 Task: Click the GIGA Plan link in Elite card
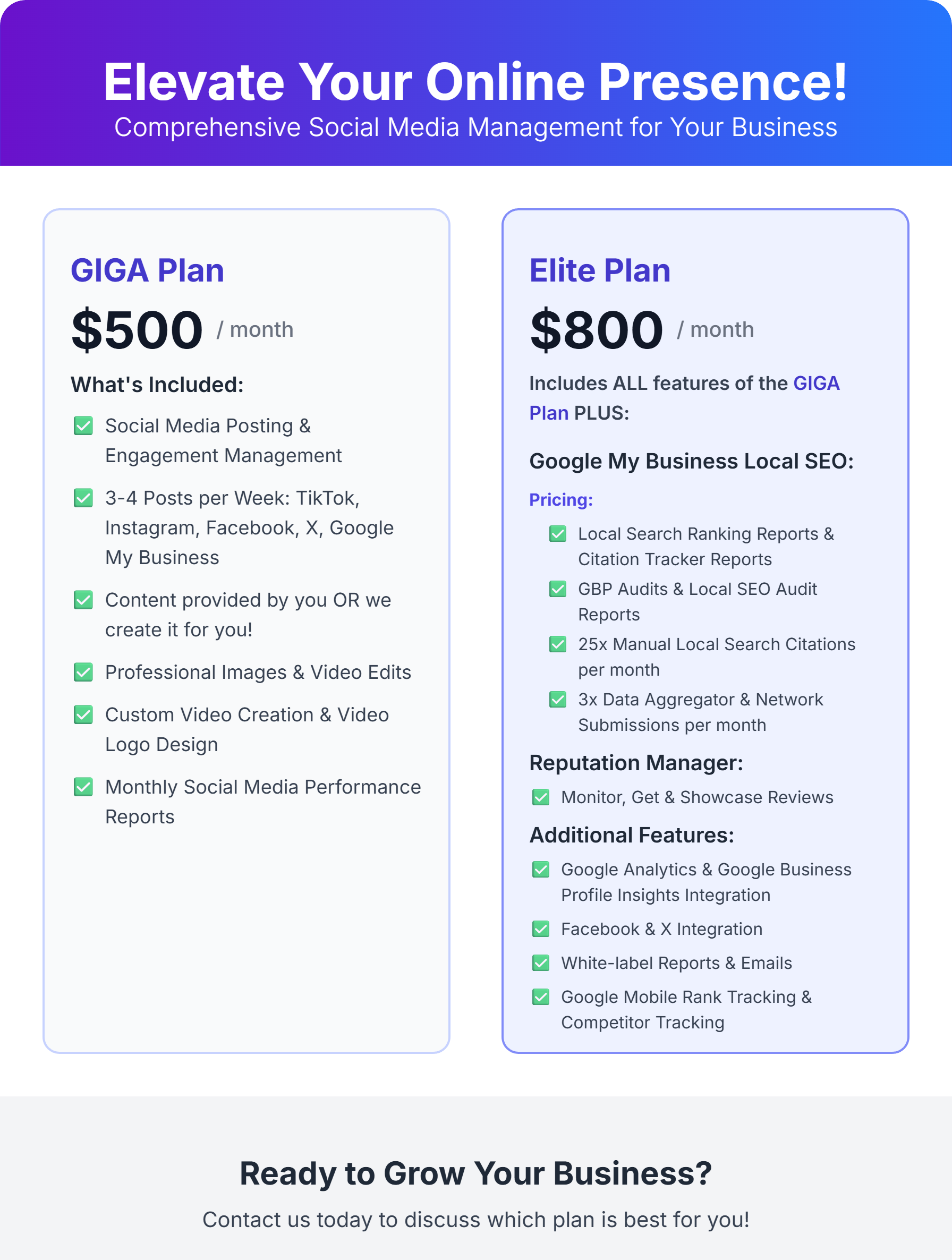pos(816,384)
